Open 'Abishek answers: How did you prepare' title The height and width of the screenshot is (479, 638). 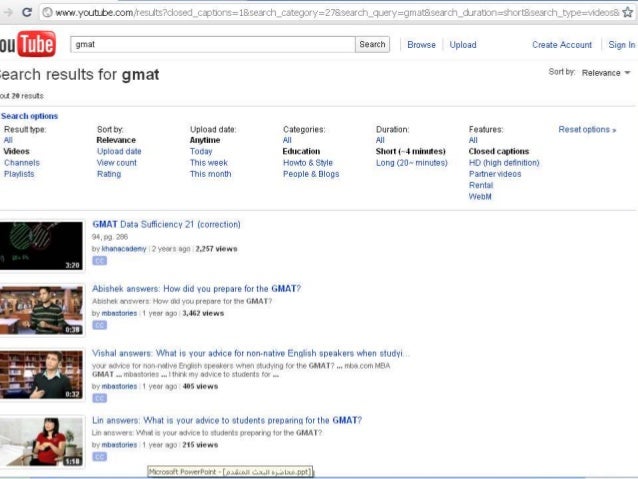[x=197, y=289]
